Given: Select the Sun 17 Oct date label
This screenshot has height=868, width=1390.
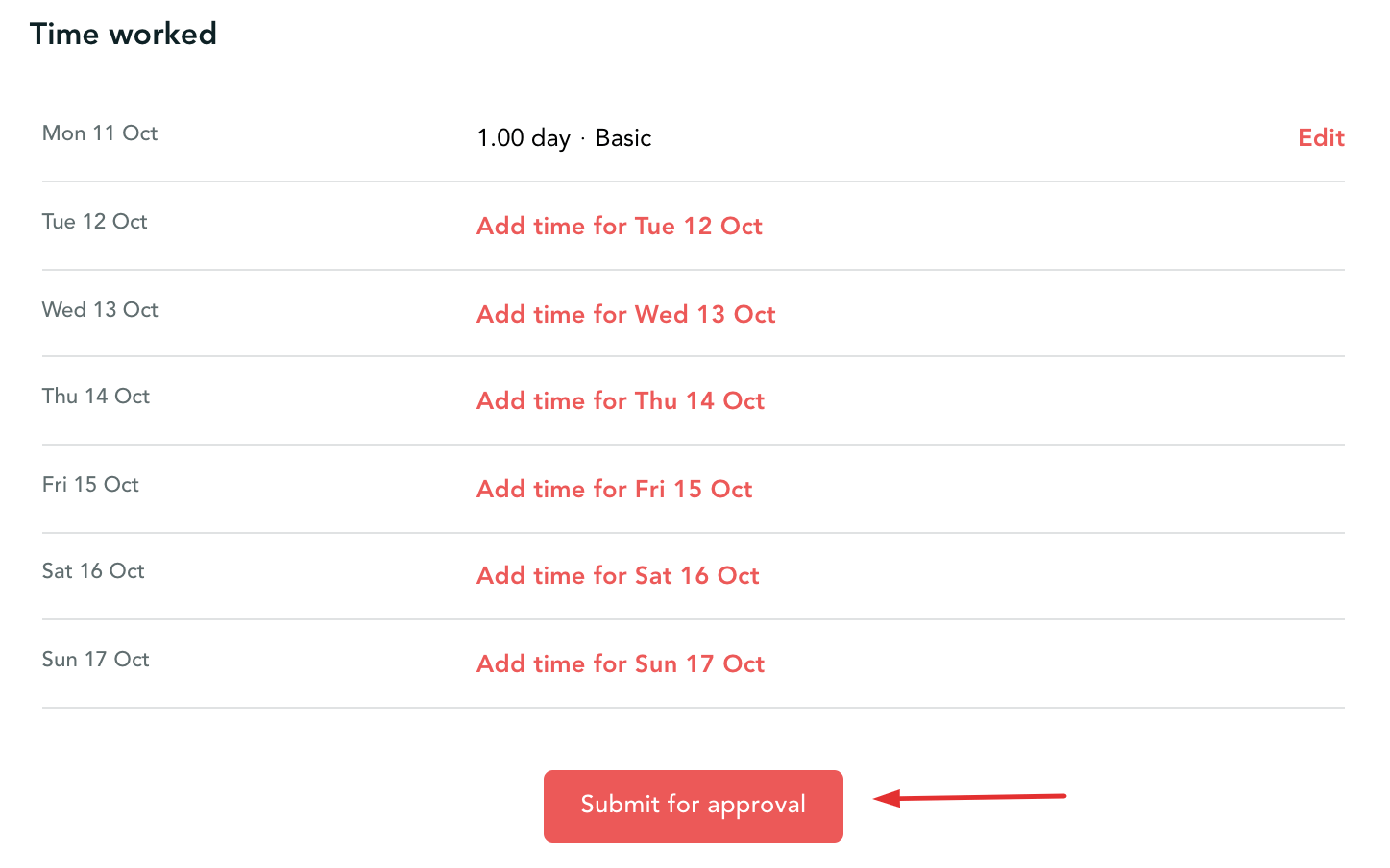Looking at the screenshot, I should click(x=95, y=659).
